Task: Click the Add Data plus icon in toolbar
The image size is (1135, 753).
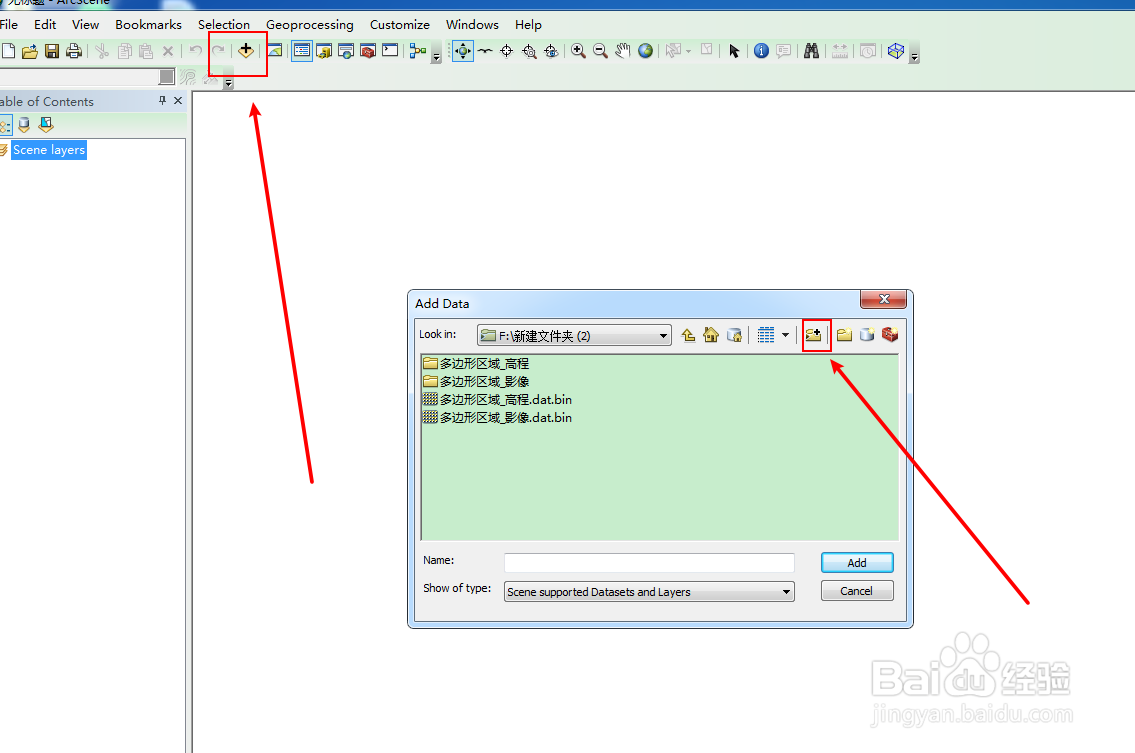Action: [246, 51]
